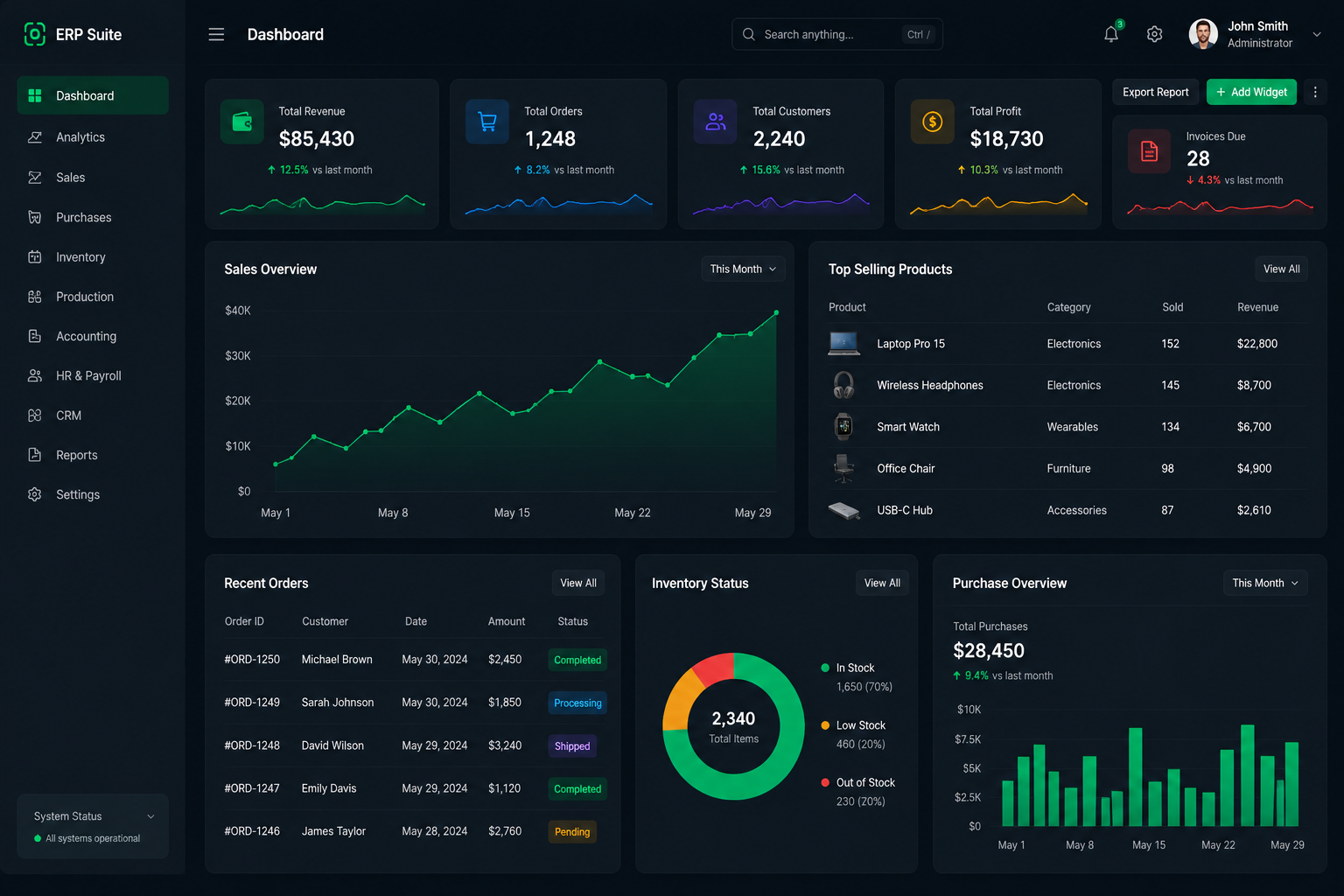Navigate to Reports in sidebar
The image size is (1344, 896).
93,455
